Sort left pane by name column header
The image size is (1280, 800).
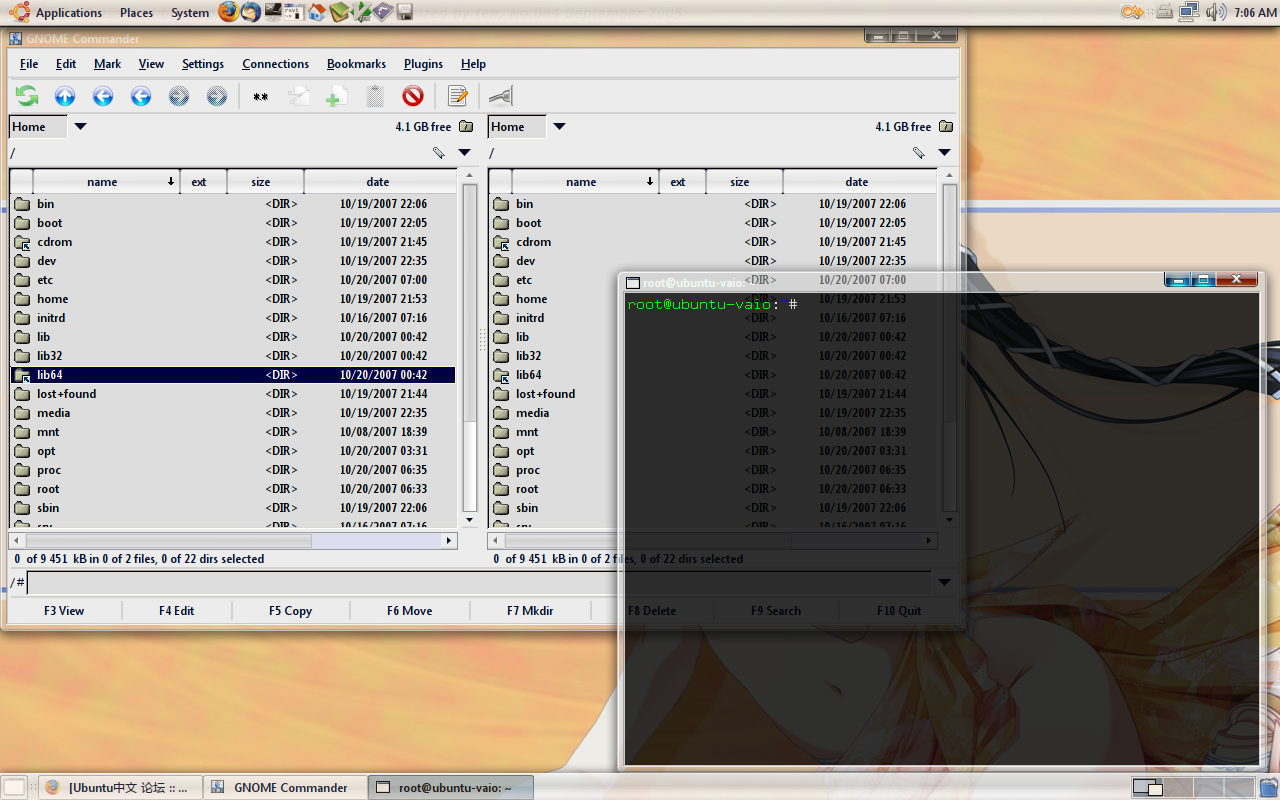point(106,182)
